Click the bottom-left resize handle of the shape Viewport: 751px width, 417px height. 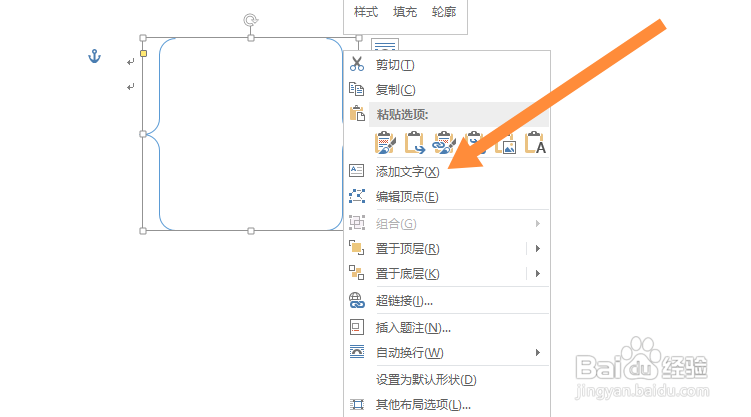143,231
